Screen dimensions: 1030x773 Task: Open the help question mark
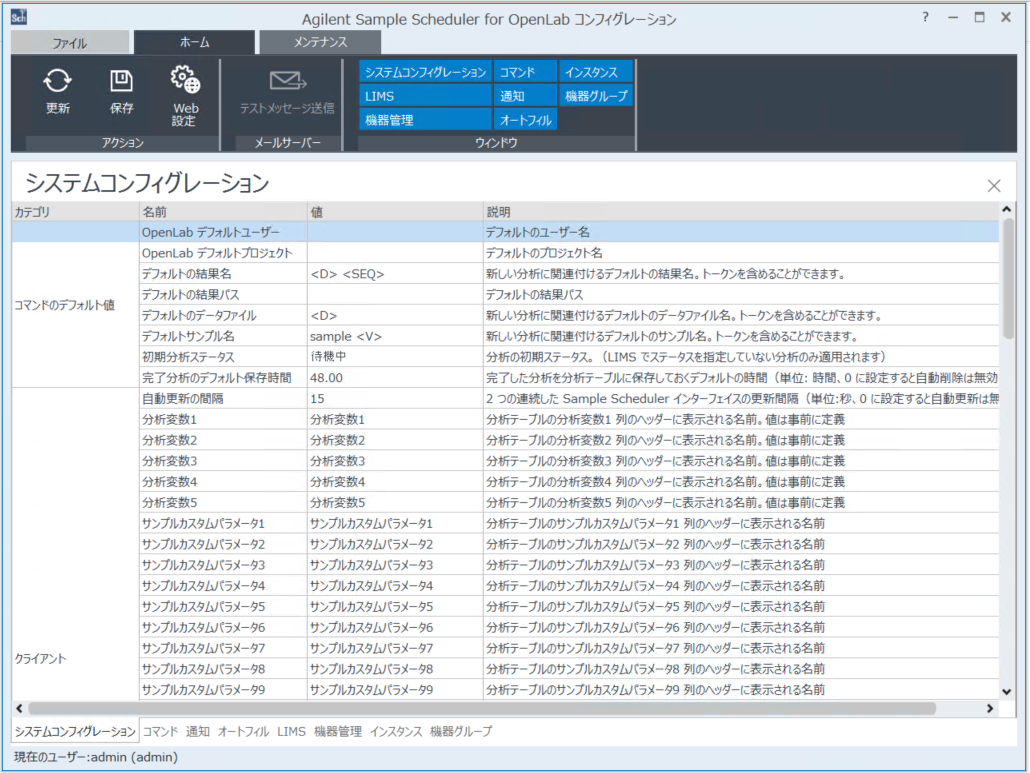click(x=925, y=17)
